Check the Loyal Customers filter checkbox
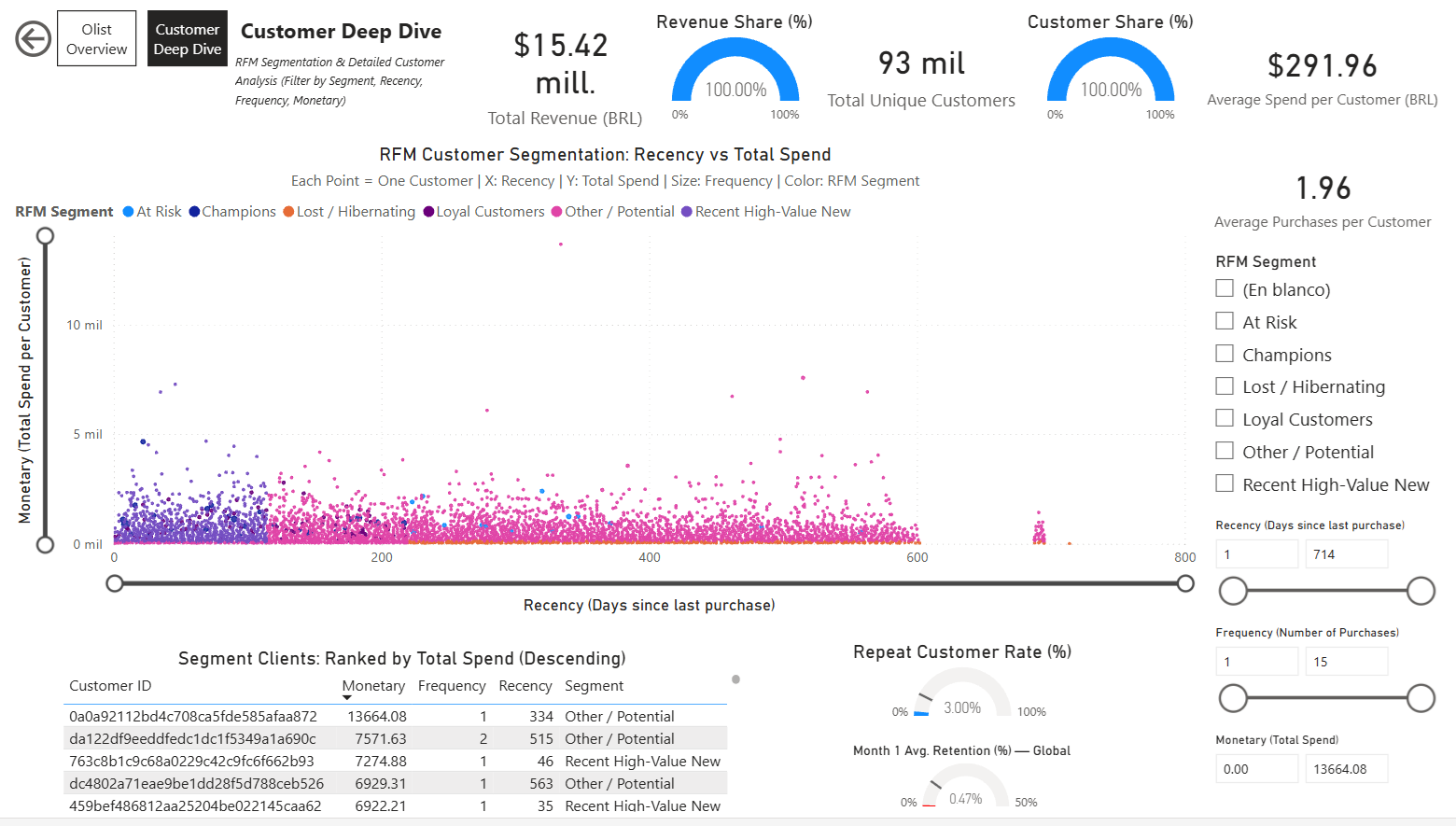 (x=1225, y=417)
